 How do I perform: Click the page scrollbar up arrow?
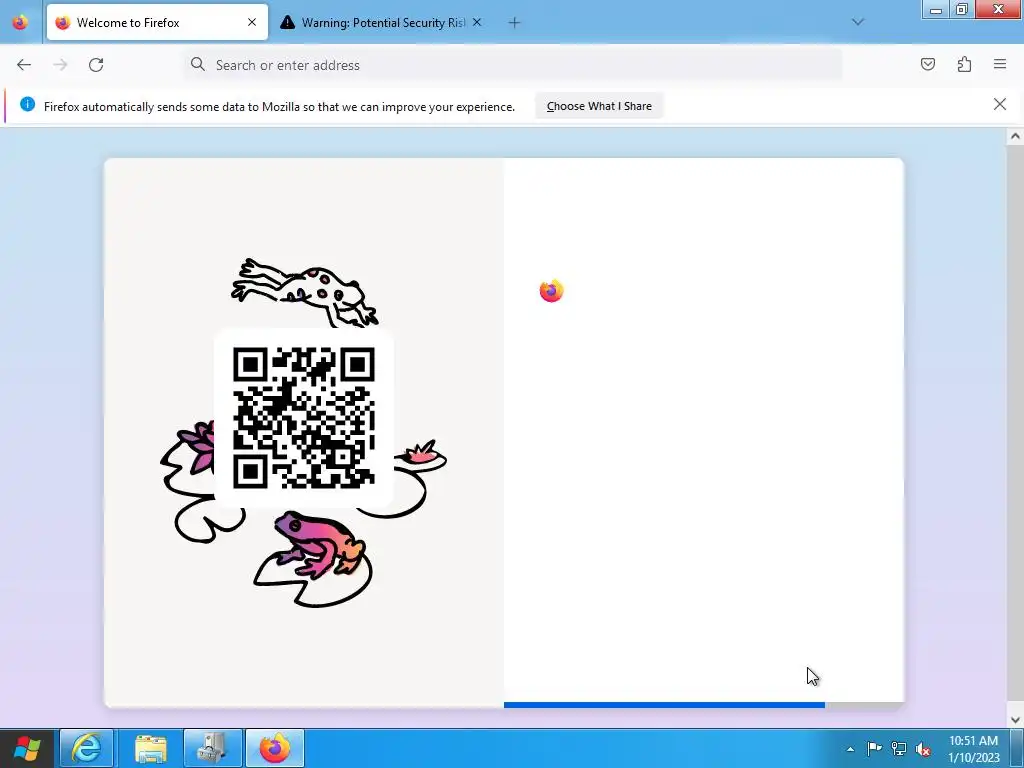coord(1015,136)
